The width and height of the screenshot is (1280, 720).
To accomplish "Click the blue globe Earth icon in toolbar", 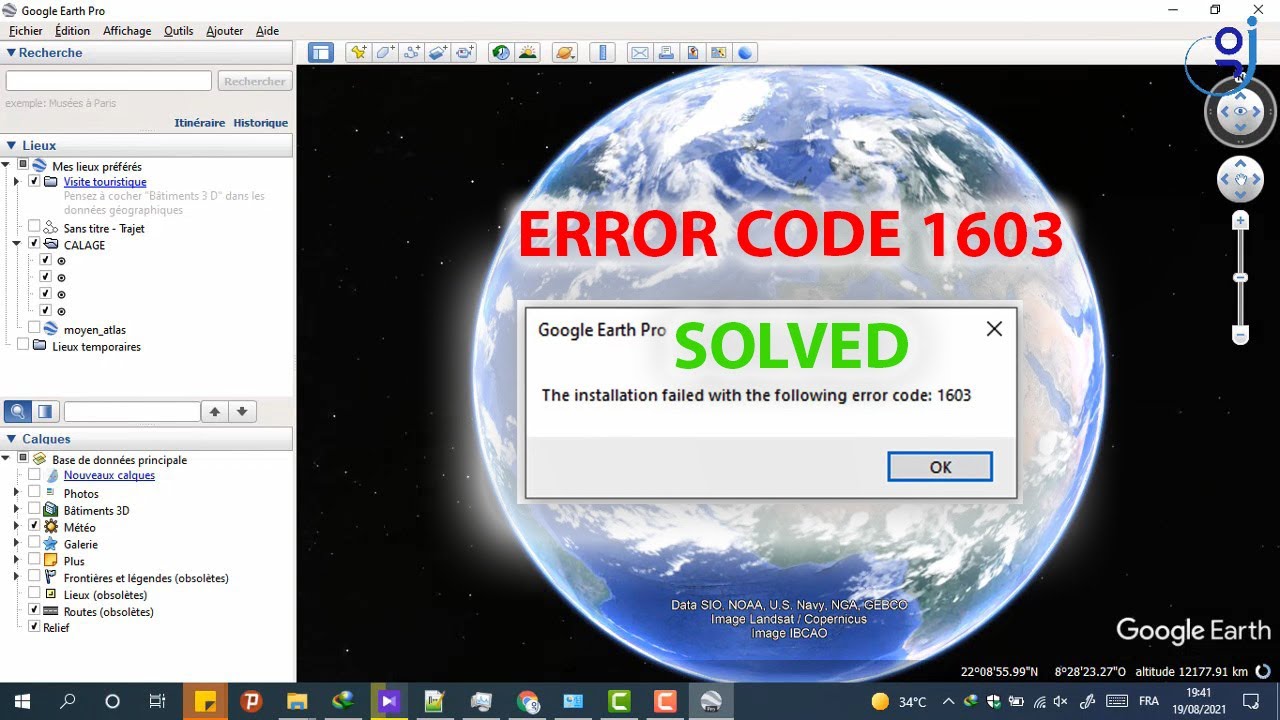I will [745, 53].
